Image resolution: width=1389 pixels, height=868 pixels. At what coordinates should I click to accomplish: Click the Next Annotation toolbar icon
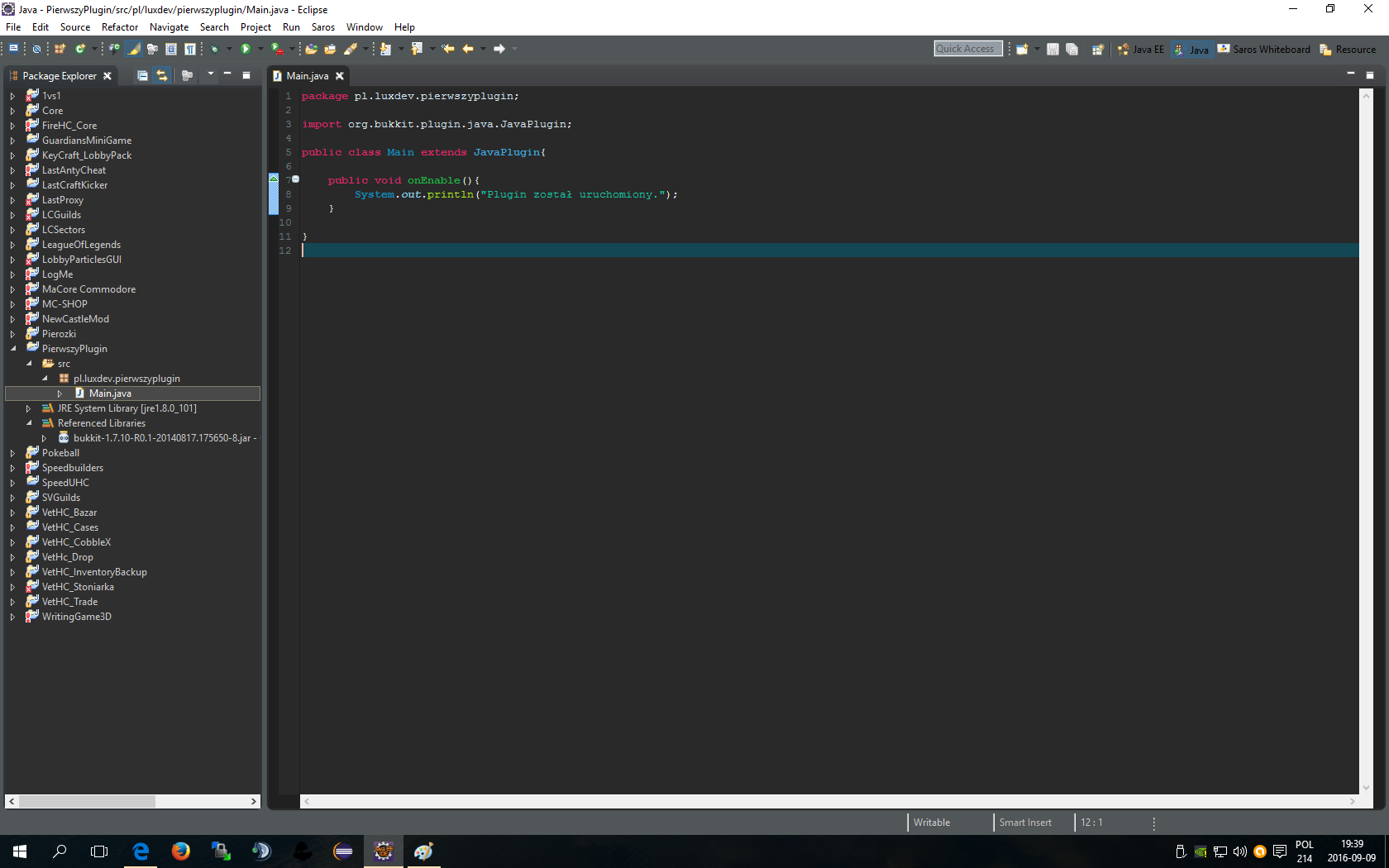pos(385,50)
